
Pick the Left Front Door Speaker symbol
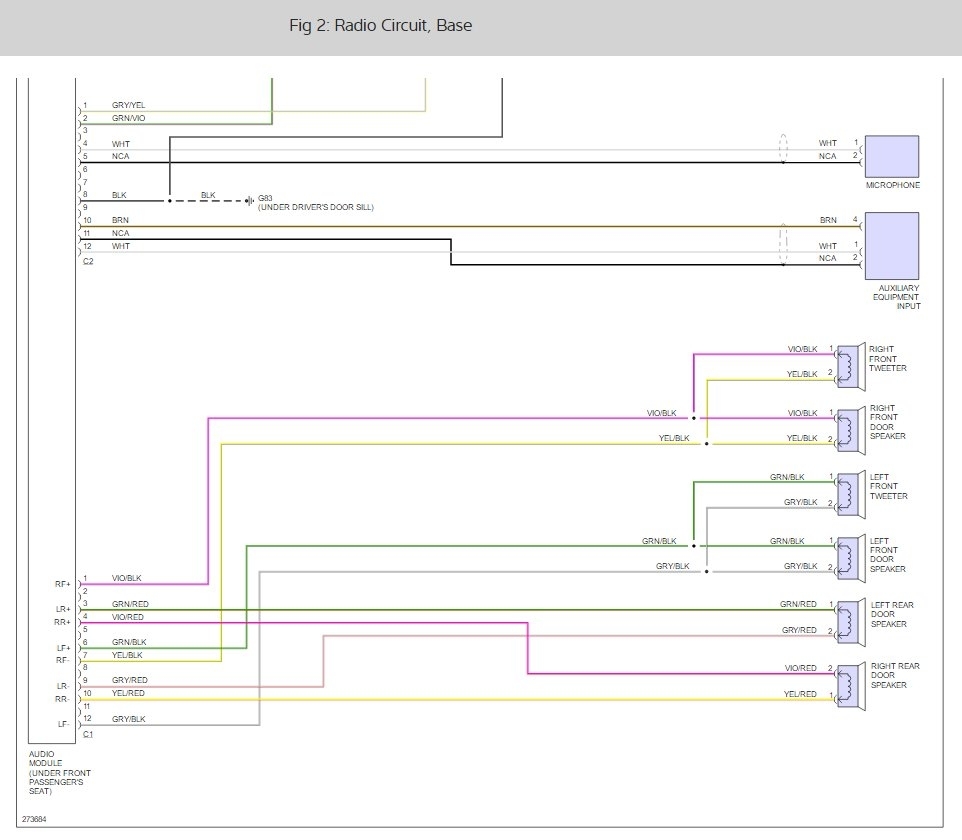(x=848, y=555)
